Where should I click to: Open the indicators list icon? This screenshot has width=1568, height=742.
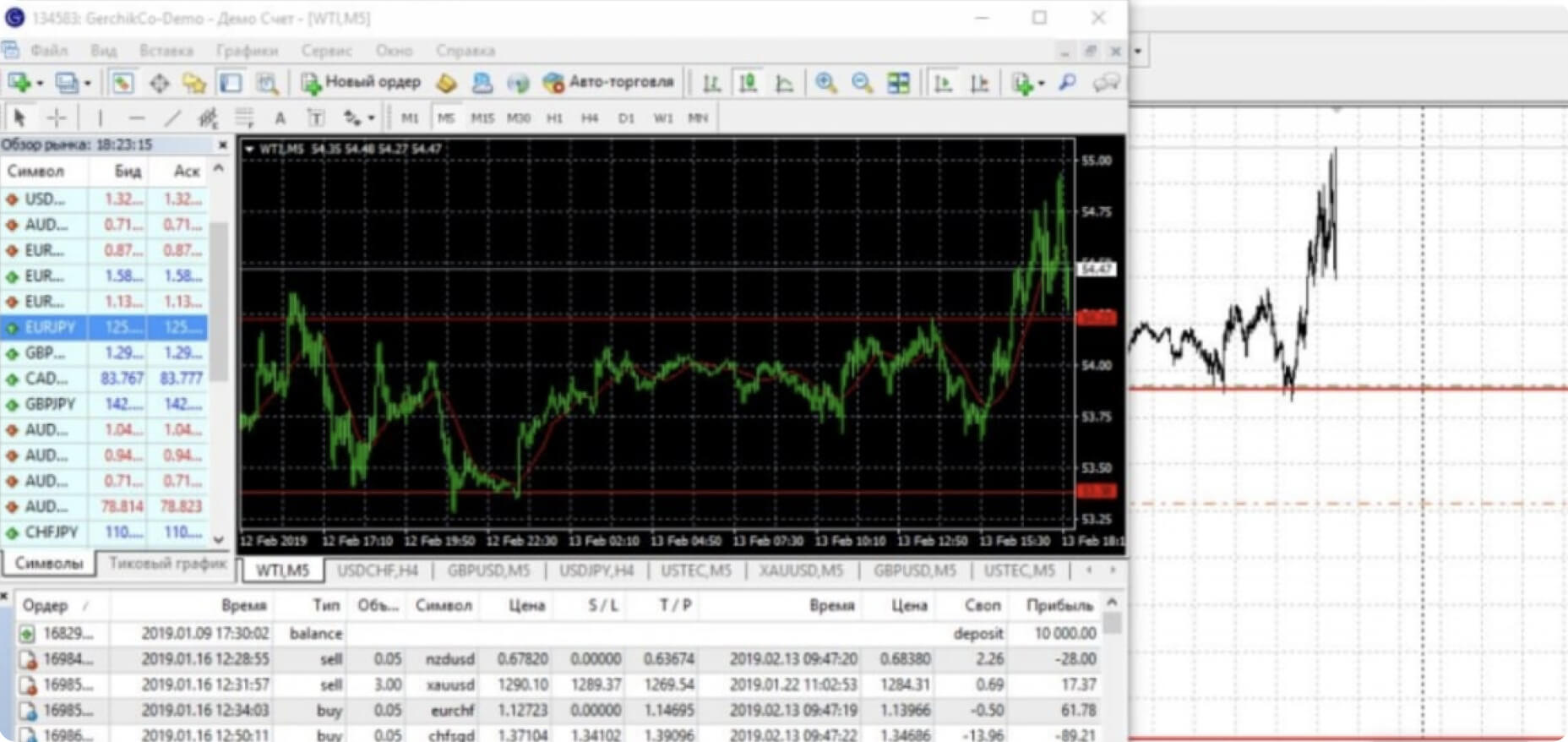coord(1022,83)
